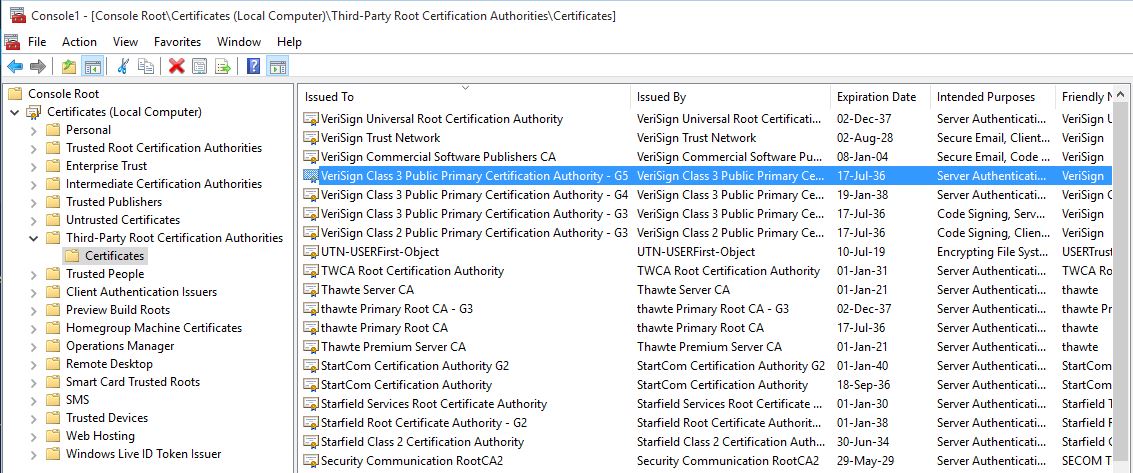Viewport: 1133px width, 473px height.
Task: Select the SMS tree item
Action: coord(77,400)
